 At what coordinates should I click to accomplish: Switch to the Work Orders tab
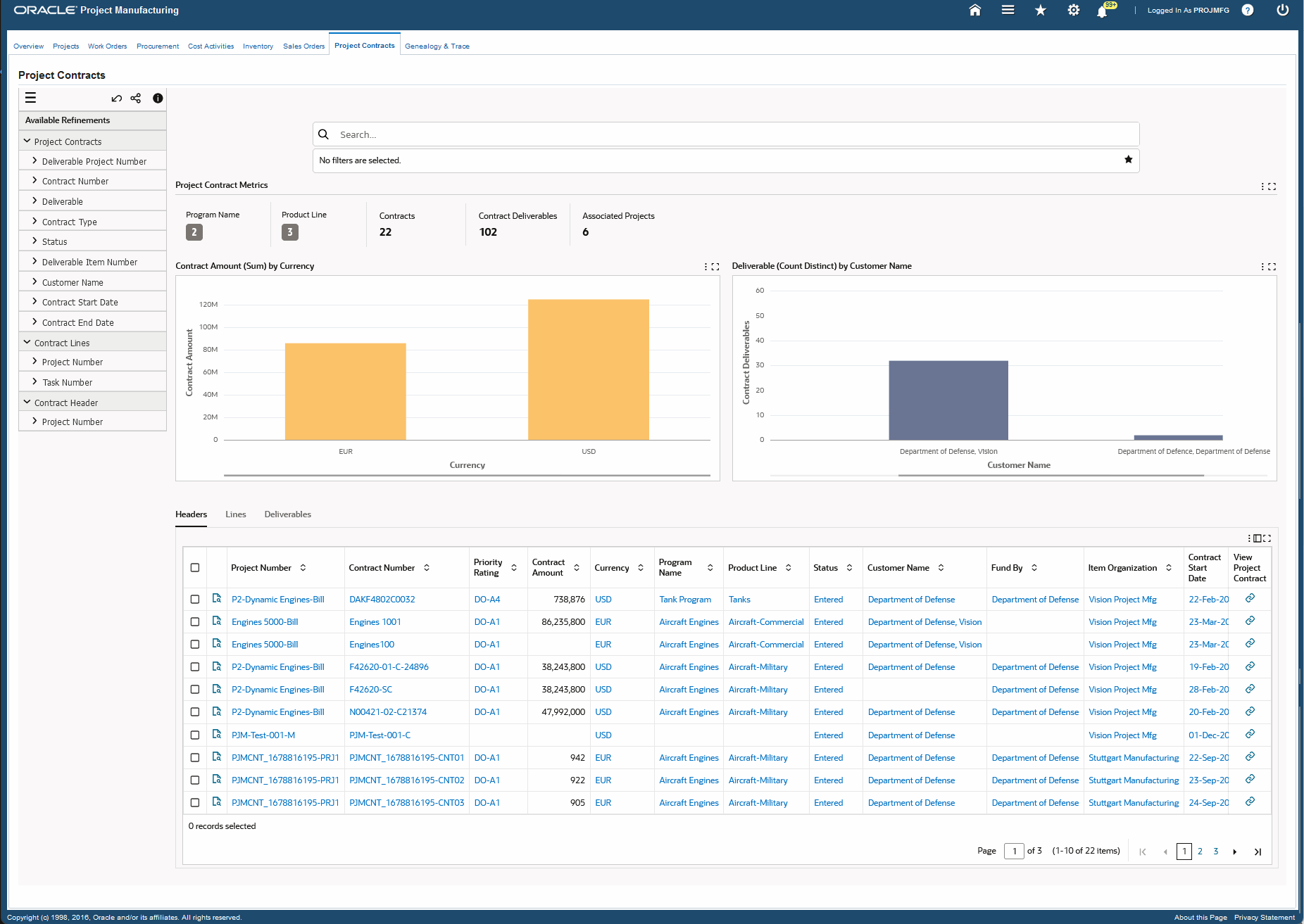click(x=107, y=46)
